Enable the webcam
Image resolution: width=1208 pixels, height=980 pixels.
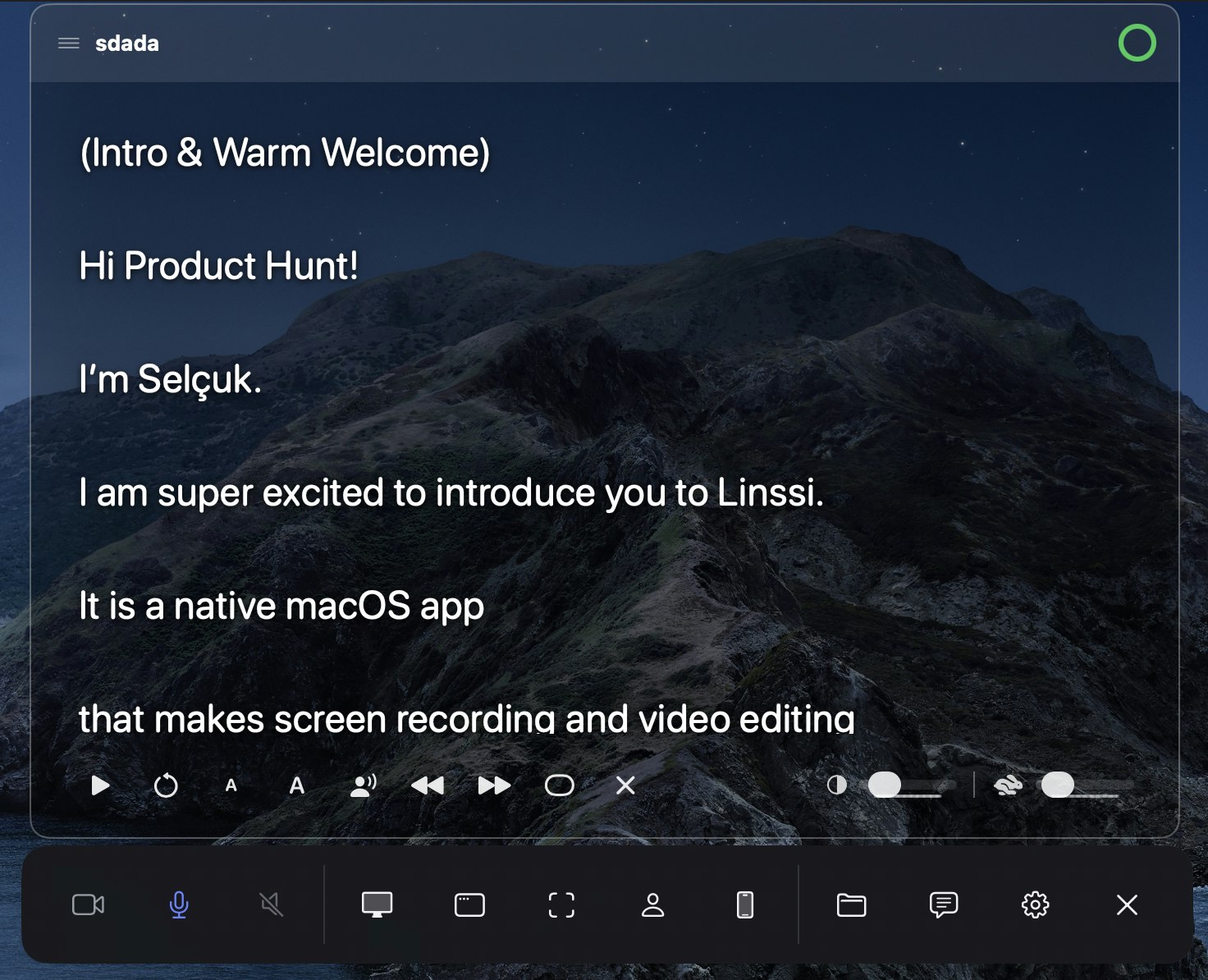(x=89, y=905)
